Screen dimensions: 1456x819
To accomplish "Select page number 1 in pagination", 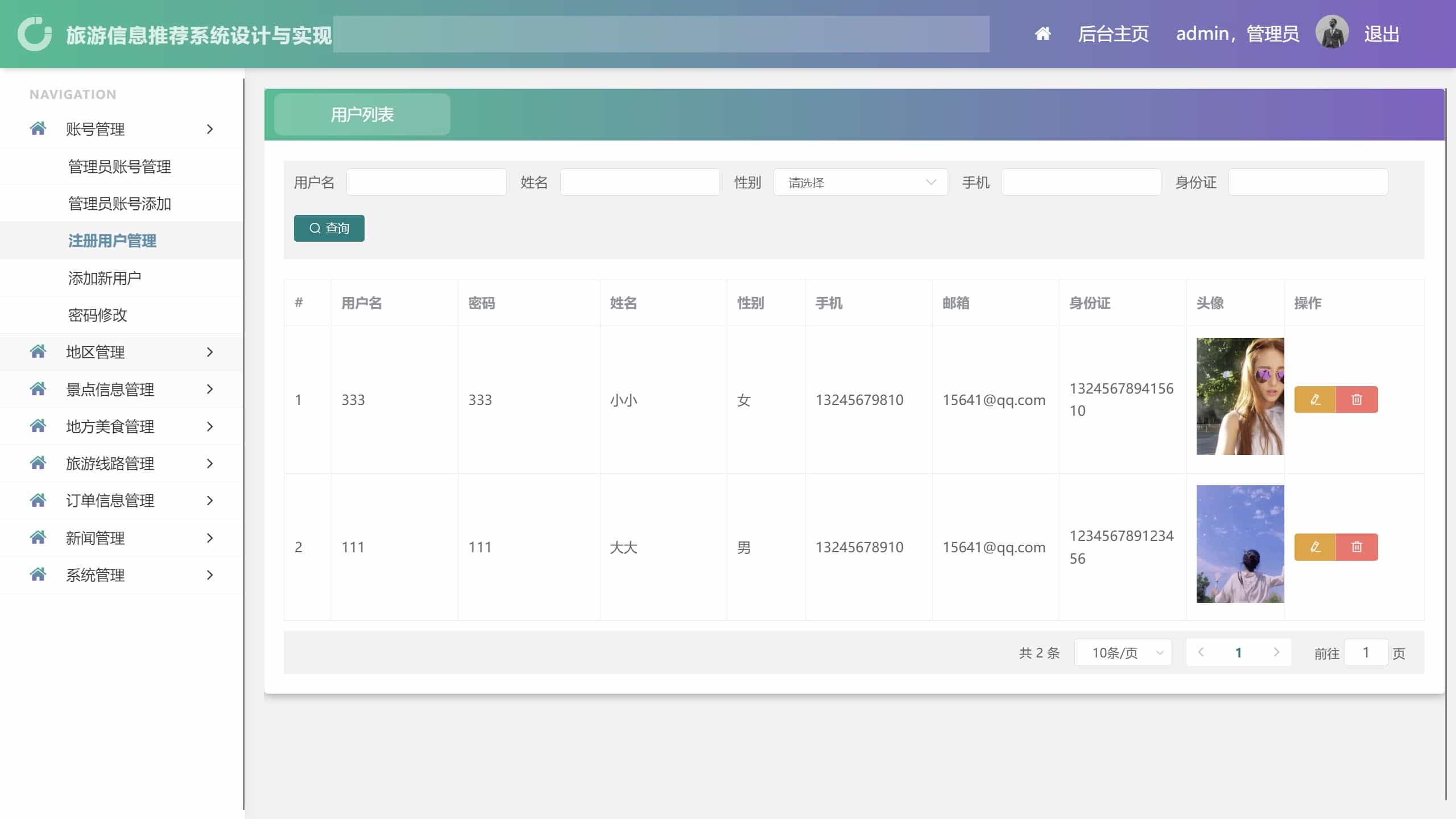I will point(1238,652).
